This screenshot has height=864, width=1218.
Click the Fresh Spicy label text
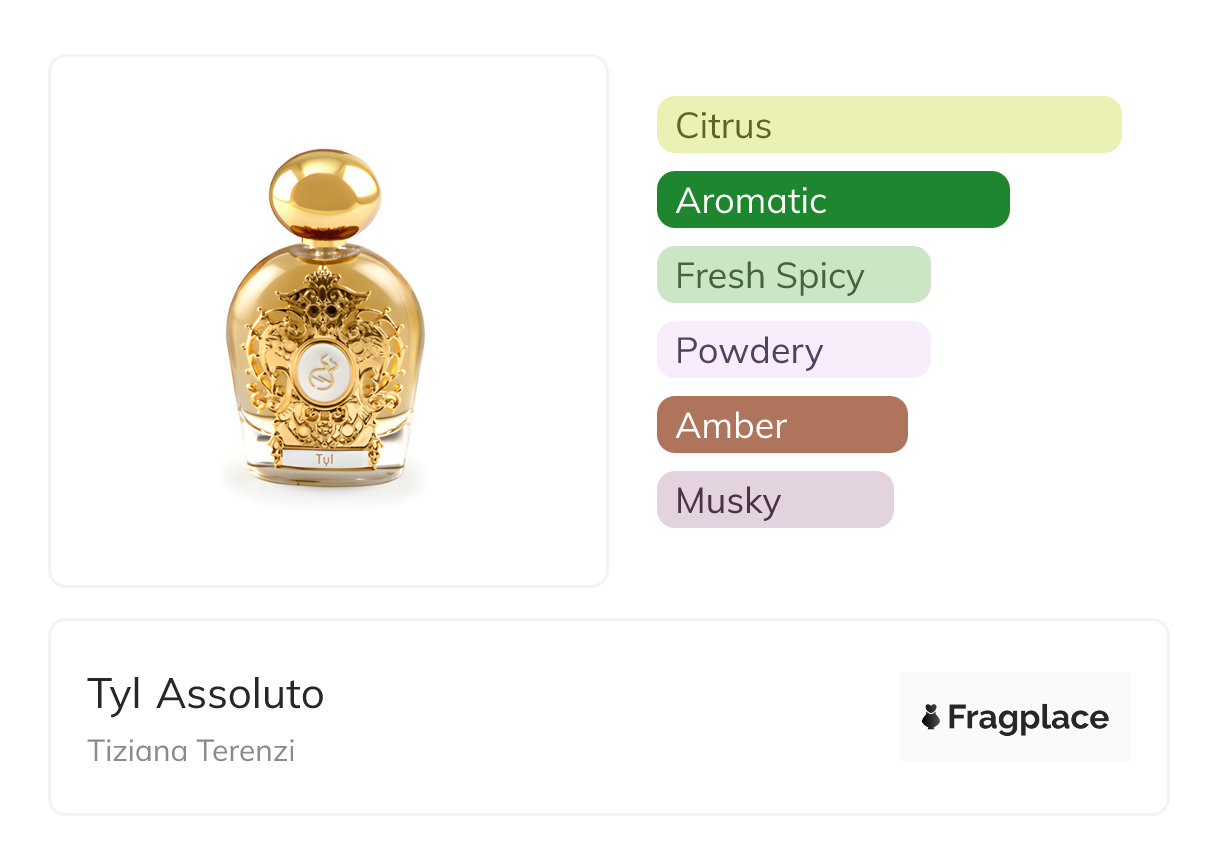pyautogui.click(x=769, y=276)
